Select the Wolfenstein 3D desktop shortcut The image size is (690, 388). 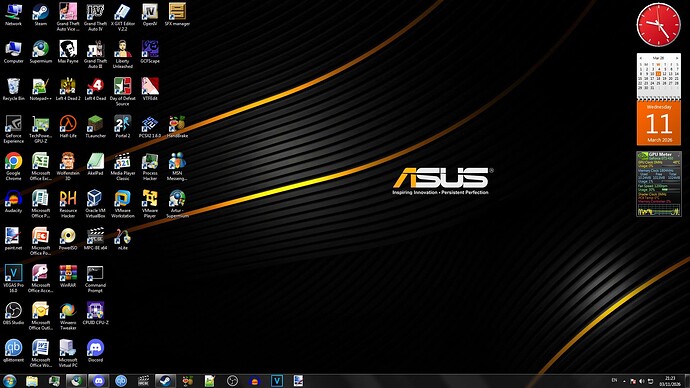[x=68, y=167]
